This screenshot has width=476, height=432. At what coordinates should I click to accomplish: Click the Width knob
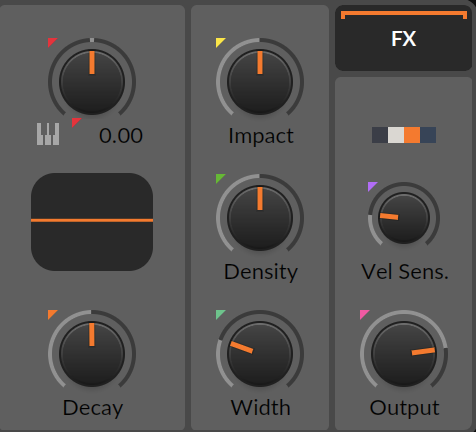[260, 354]
